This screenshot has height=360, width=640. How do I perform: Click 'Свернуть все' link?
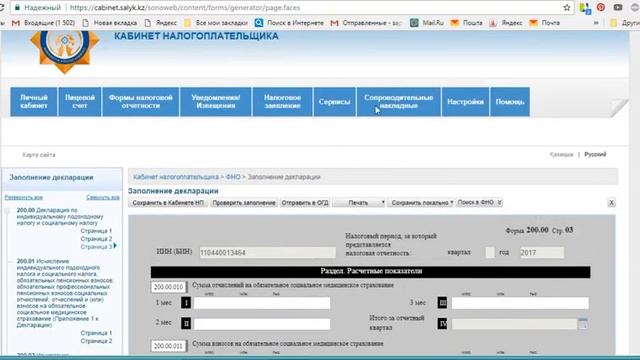coord(103,197)
